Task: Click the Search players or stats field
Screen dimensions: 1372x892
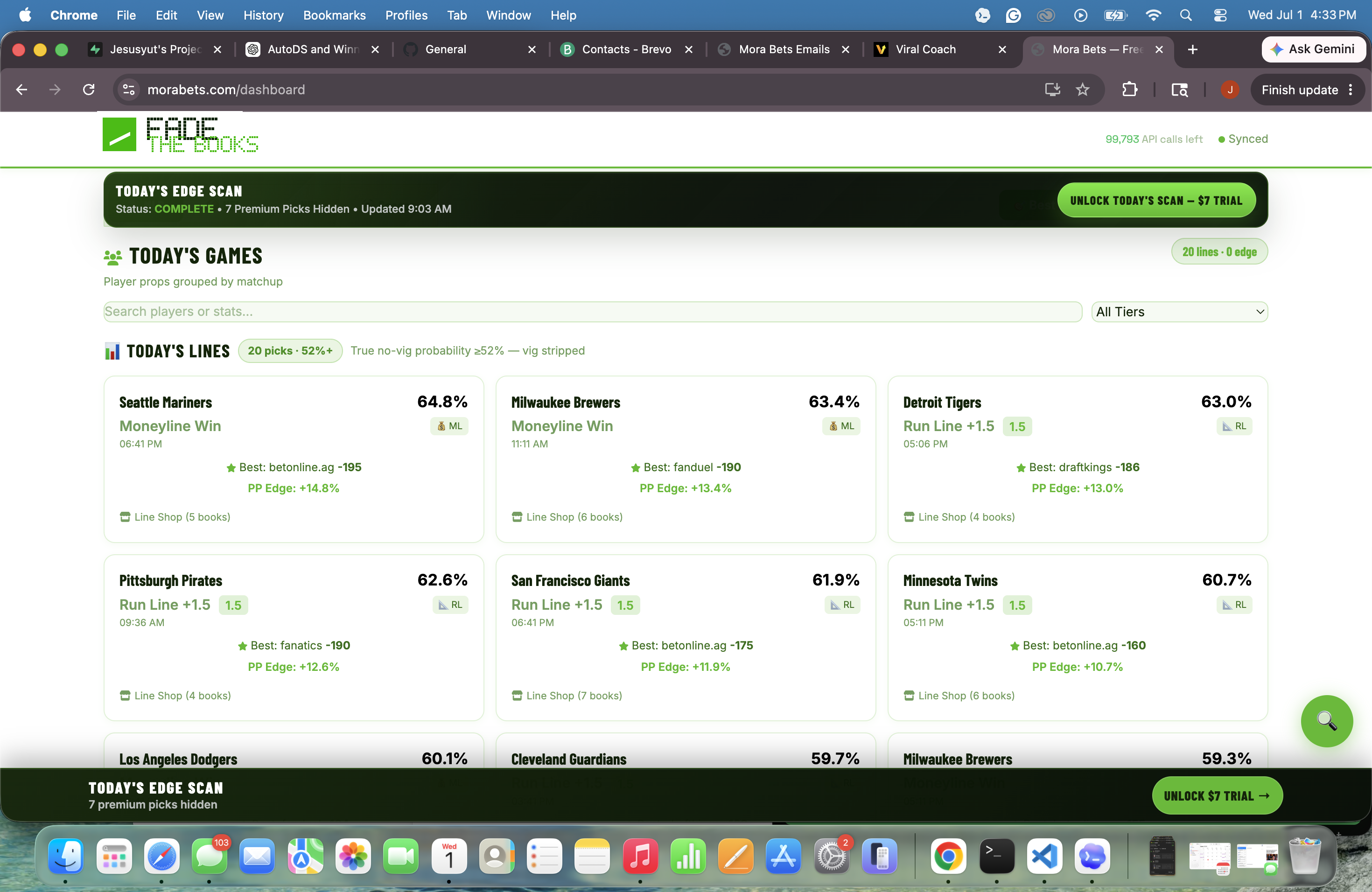Action: click(593, 312)
